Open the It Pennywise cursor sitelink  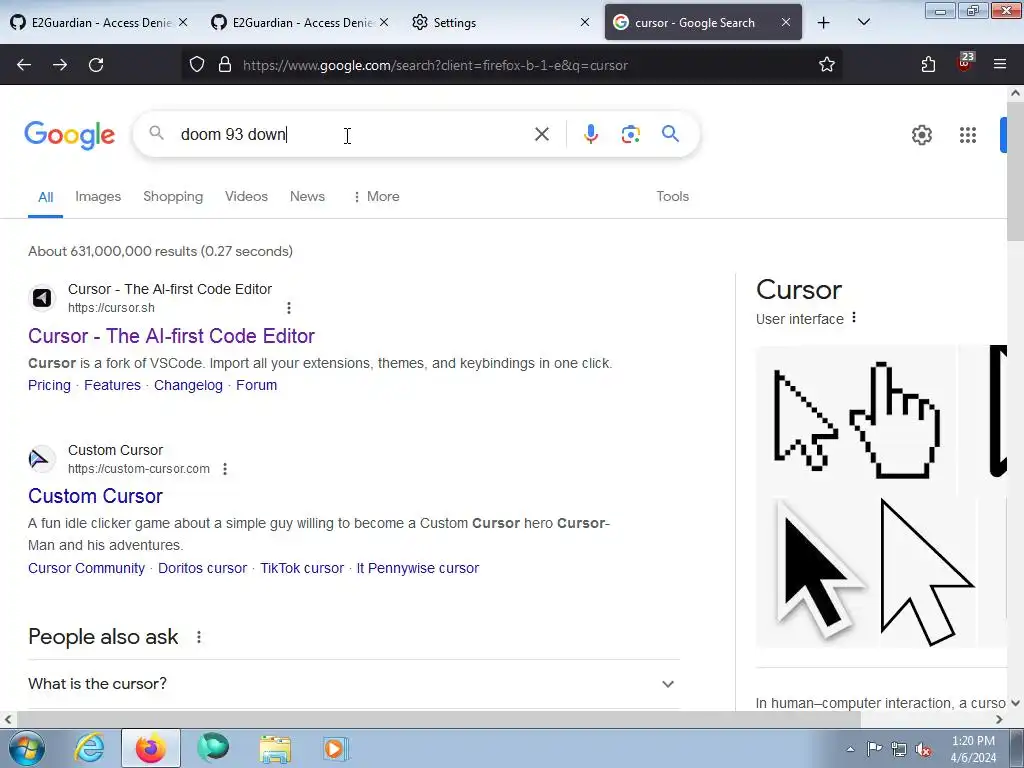[x=417, y=568]
